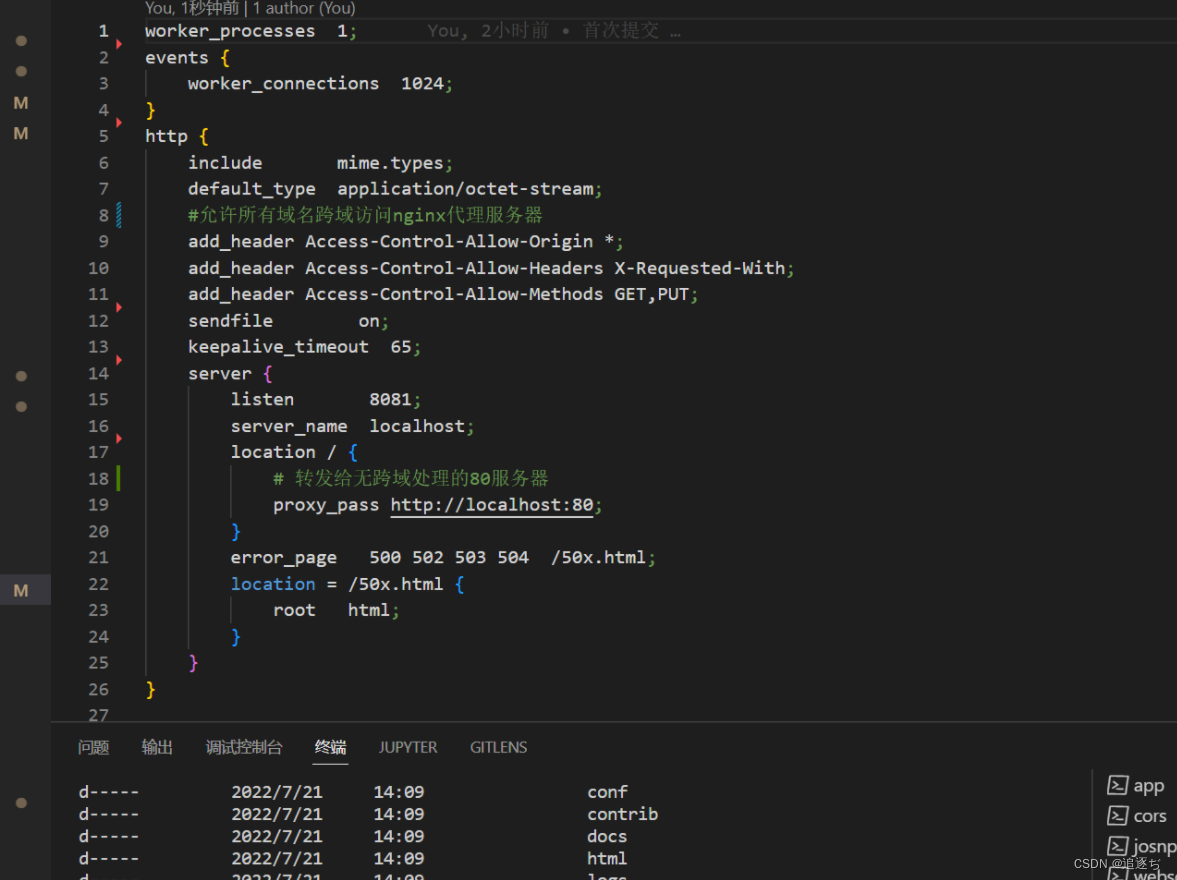Screen dimensions: 1177x880
Task: Open the JUPYTER panel tab
Action: click(407, 747)
